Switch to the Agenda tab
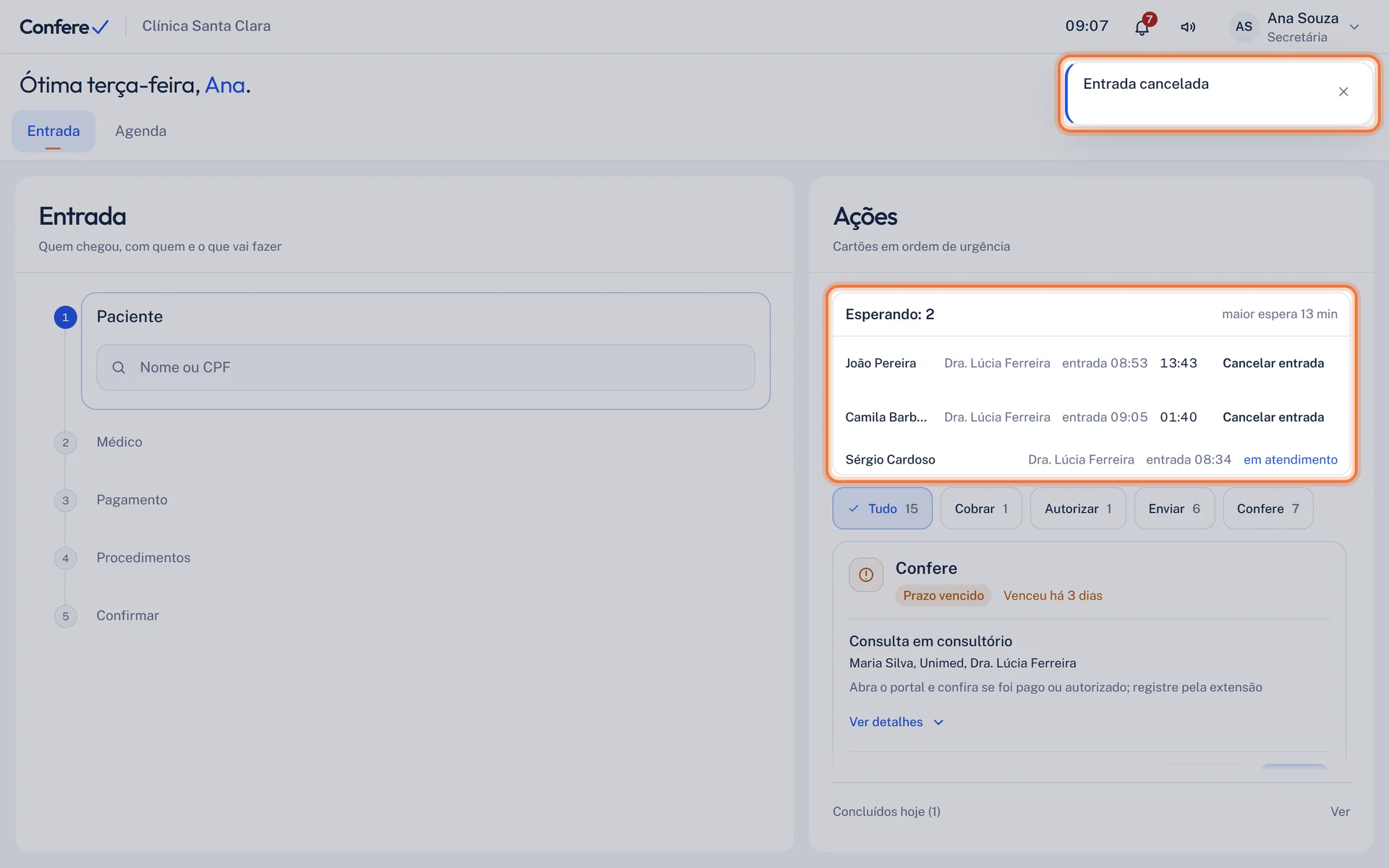Screen dimensions: 1389x868 pos(140,131)
